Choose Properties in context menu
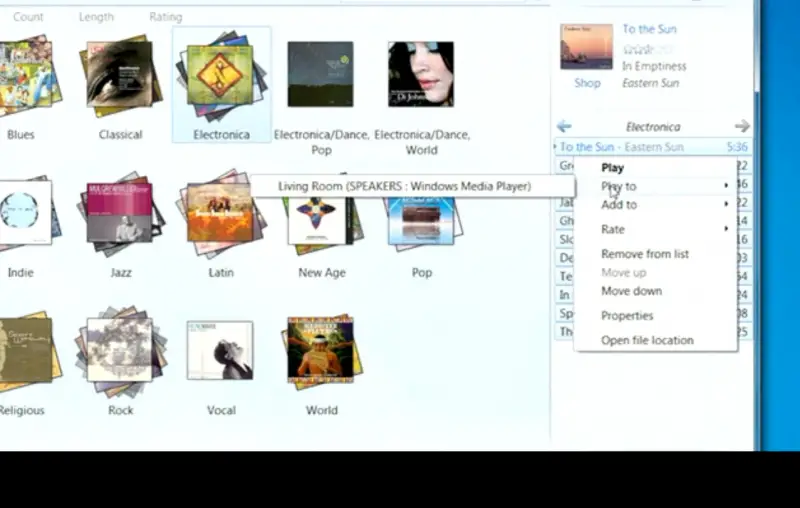The width and height of the screenshot is (800, 508). point(655,316)
